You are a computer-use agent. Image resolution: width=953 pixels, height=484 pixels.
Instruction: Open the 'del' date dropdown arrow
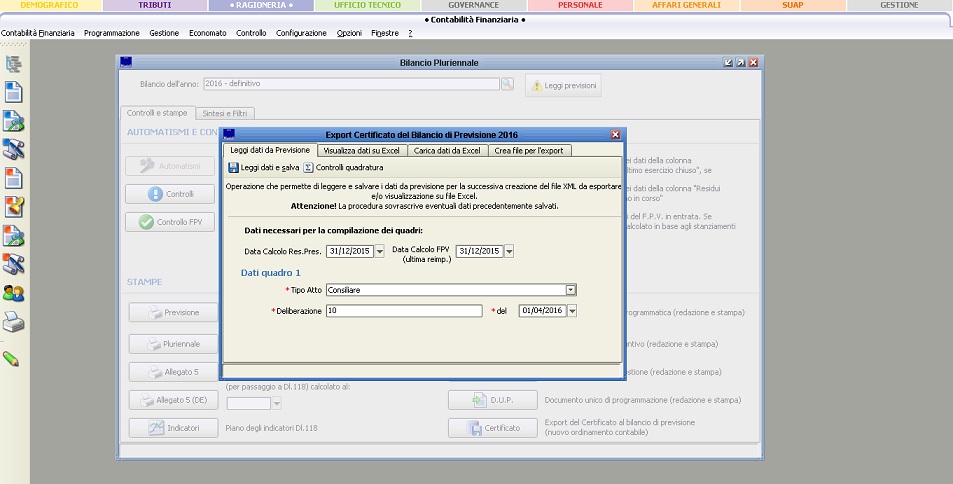tap(571, 311)
